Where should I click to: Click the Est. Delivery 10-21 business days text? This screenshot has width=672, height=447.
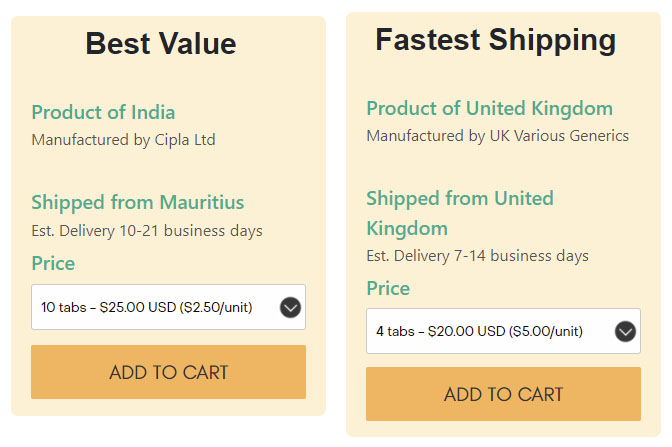click(x=146, y=231)
